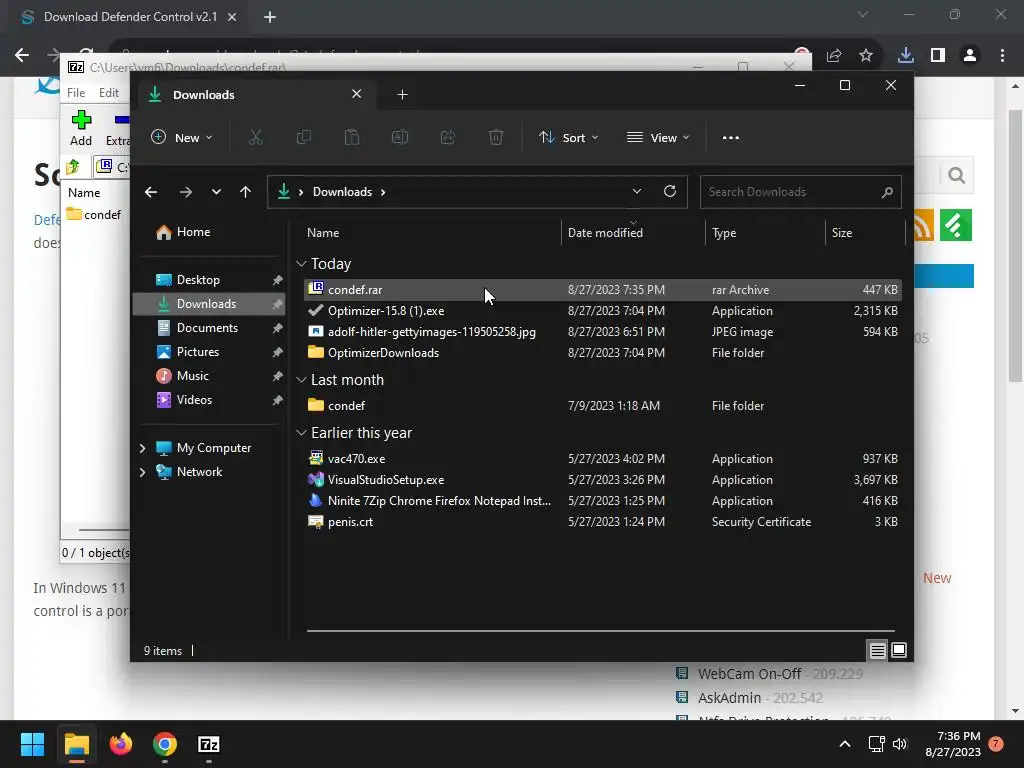Expand My Computer in navigation pane

coord(142,448)
